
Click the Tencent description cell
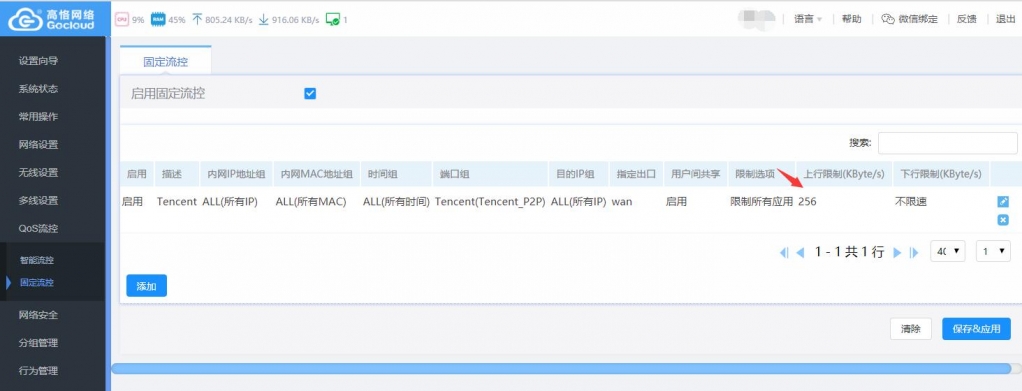pos(177,202)
